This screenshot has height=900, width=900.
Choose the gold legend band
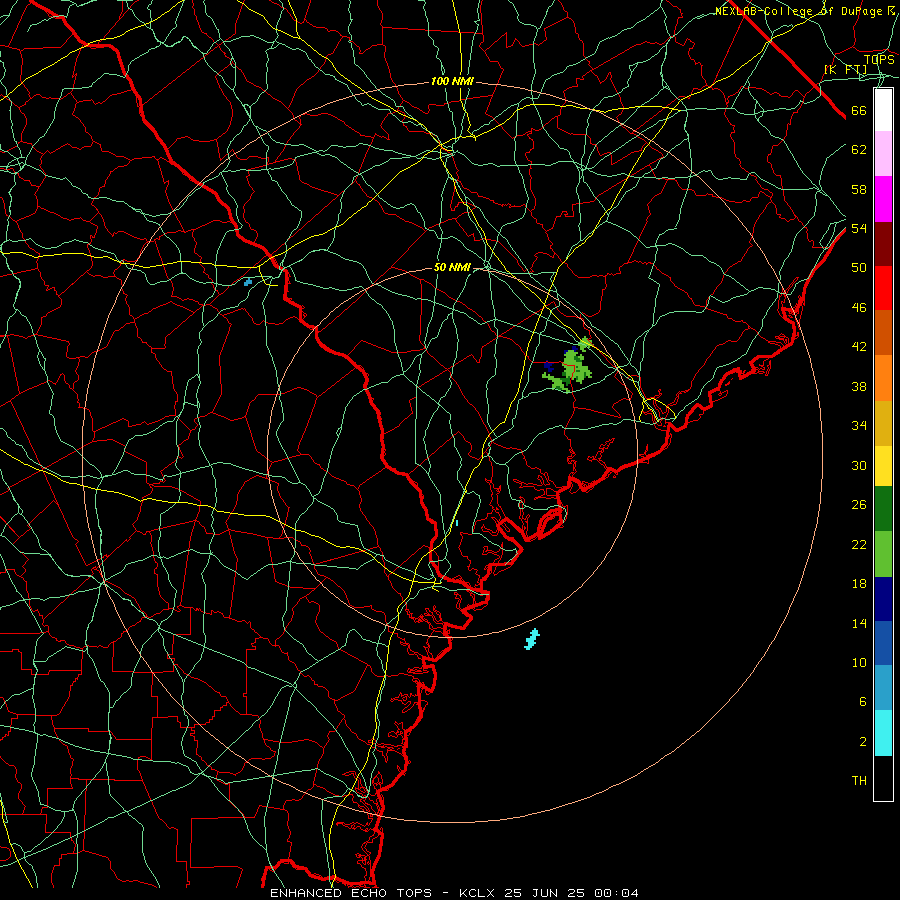click(x=883, y=423)
